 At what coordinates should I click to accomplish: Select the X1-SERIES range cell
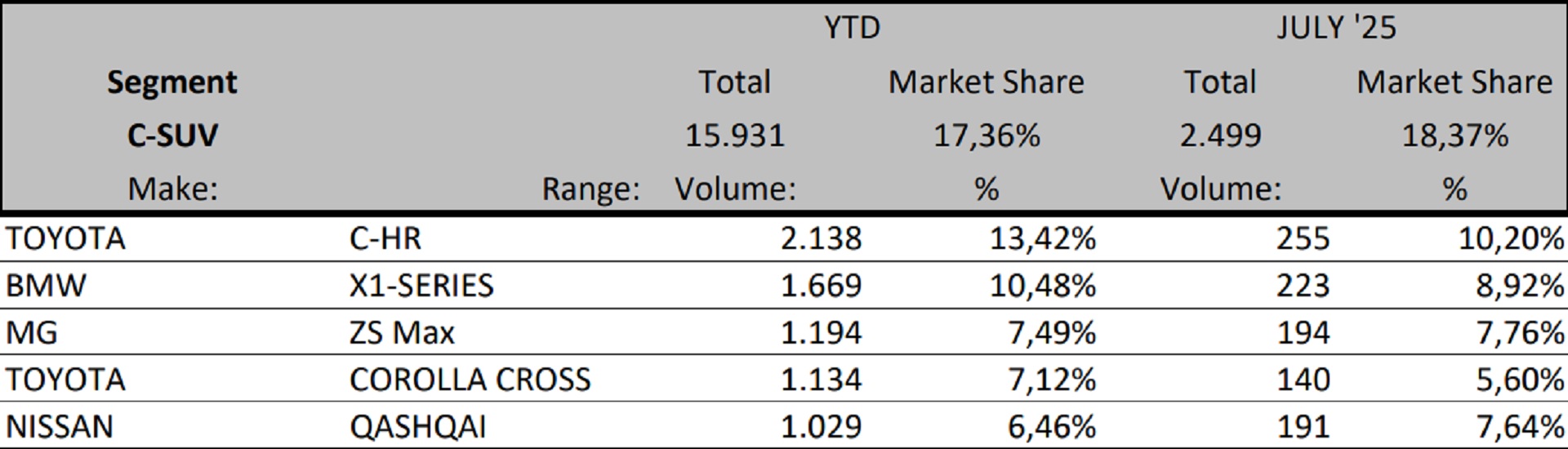click(421, 286)
